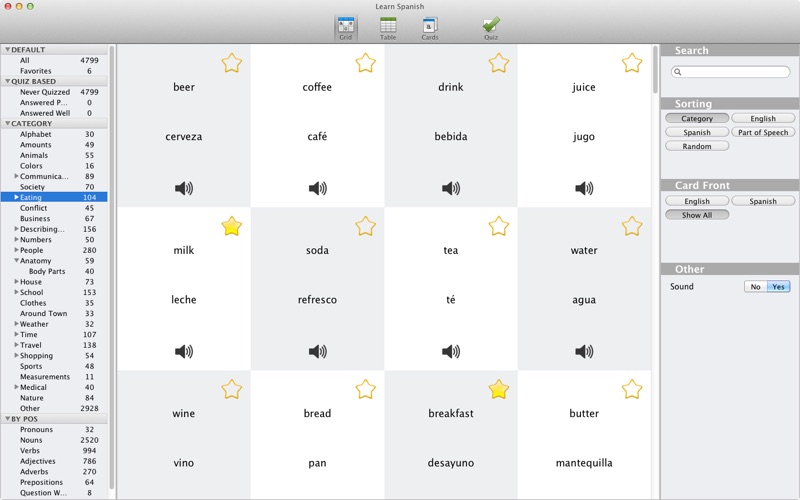Favorite the wine card star

pyautogui.click(x=232, y=389)
